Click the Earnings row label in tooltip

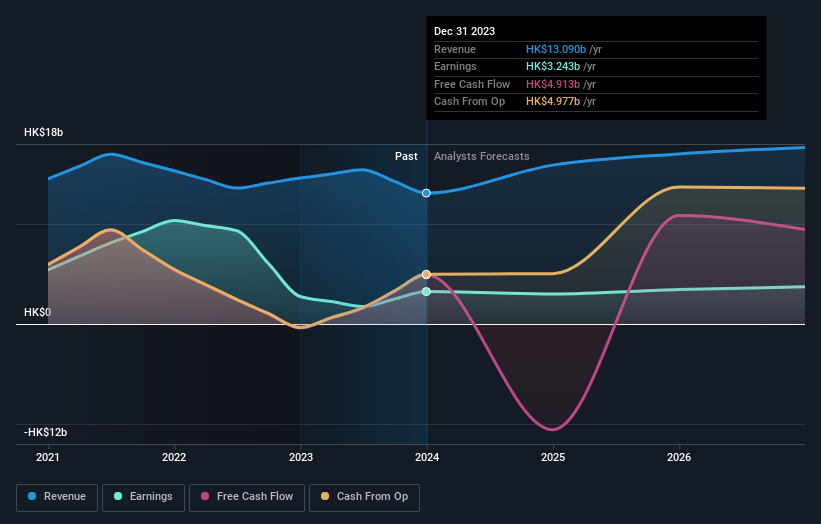pos(456,66)
